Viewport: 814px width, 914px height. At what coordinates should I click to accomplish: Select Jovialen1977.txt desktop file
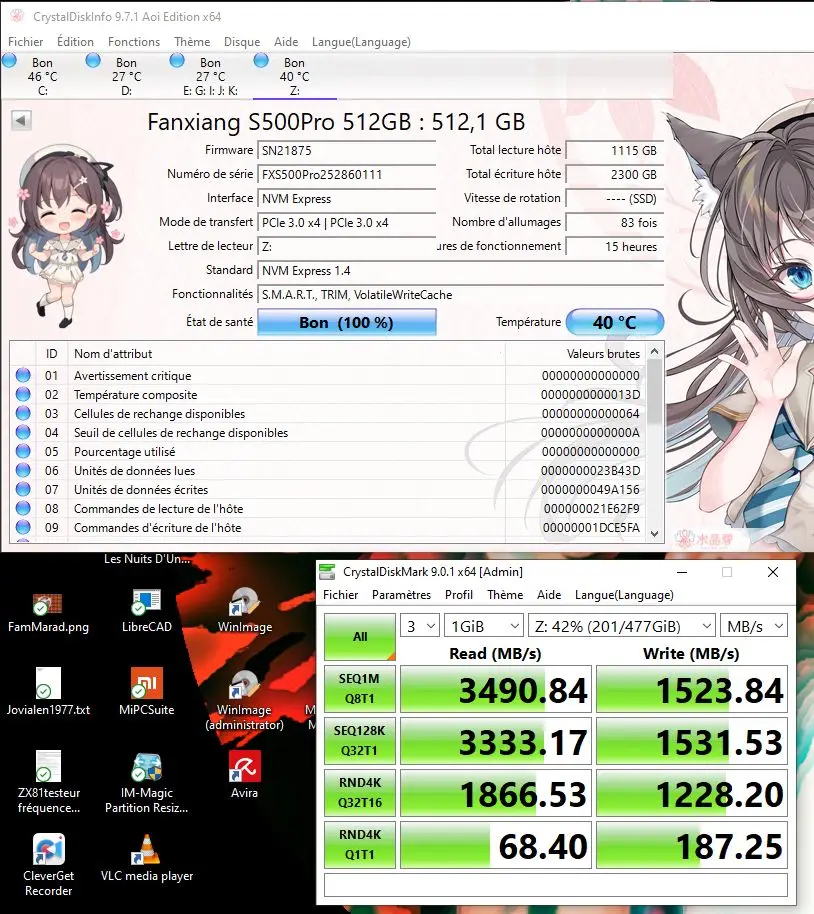tap(48, 692)
